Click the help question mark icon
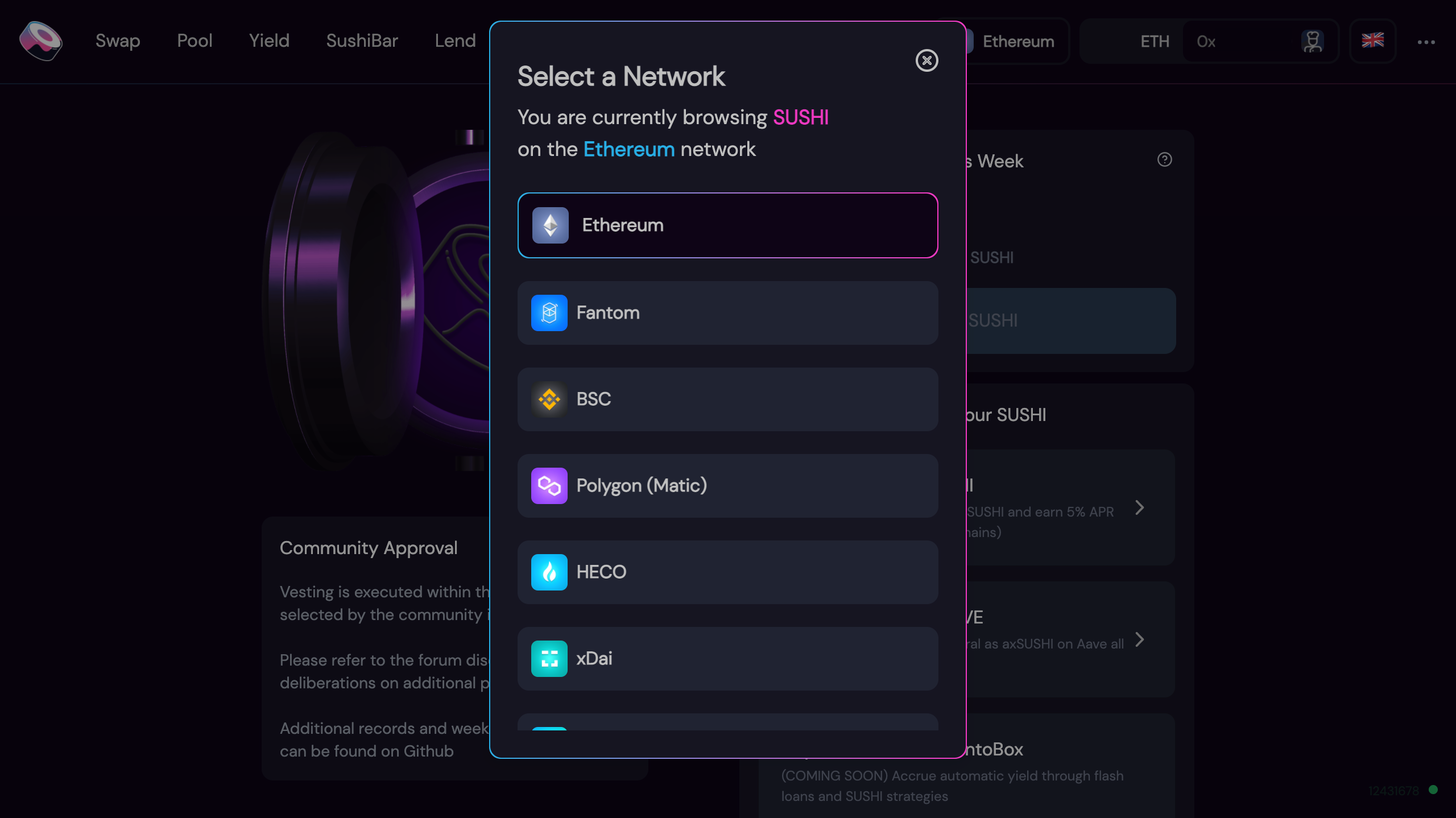Screen dimensions: 1456x818 [x=1164, y=160]
